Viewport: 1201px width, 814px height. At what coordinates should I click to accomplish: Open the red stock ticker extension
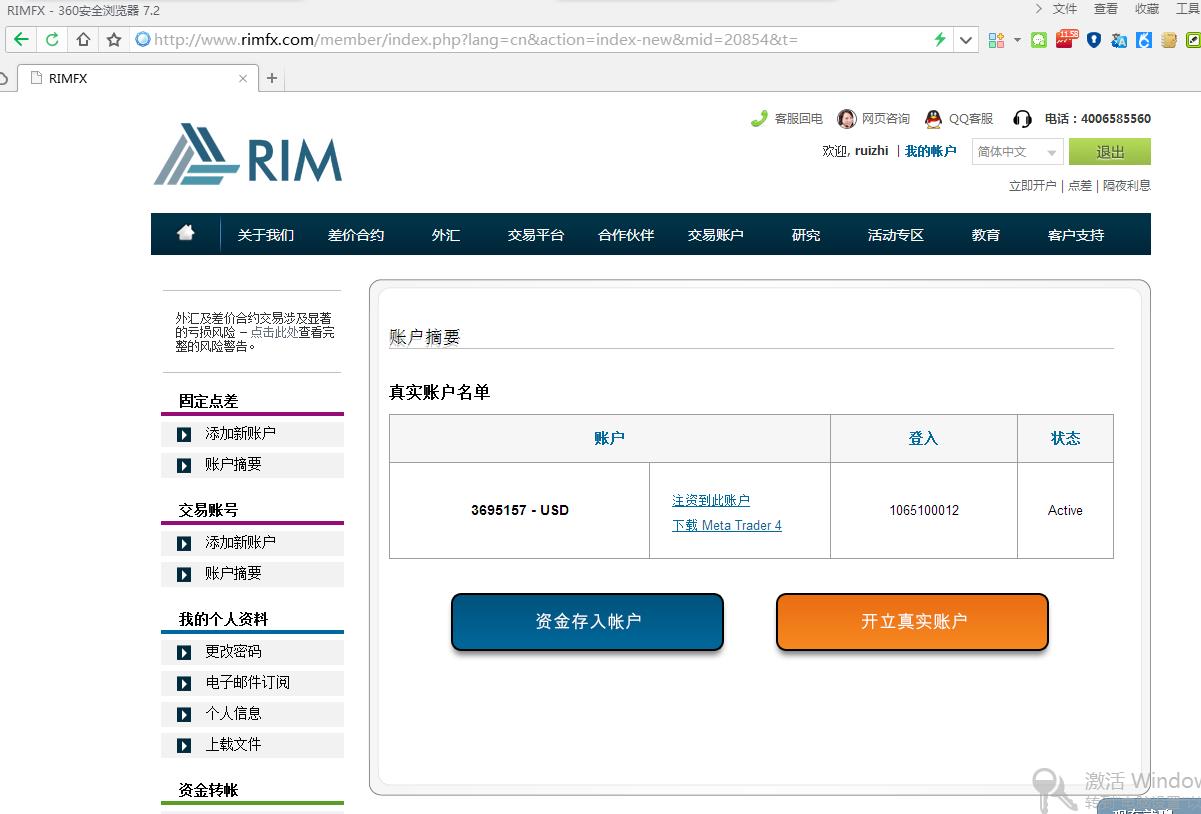[x=1068, y=39]
